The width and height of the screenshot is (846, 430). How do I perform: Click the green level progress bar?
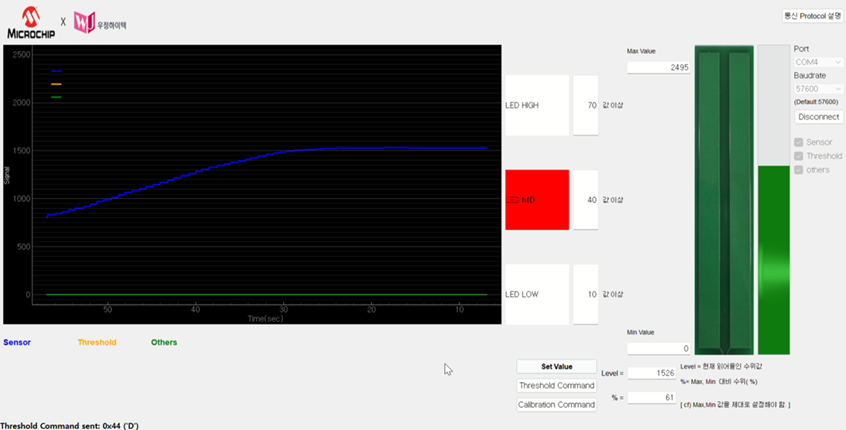(x=773, y=258)
